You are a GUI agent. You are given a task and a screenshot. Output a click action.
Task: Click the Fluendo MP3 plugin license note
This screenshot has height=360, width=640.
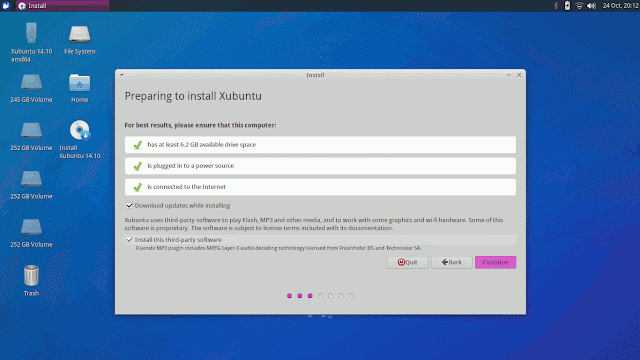(x=278, y=248)
